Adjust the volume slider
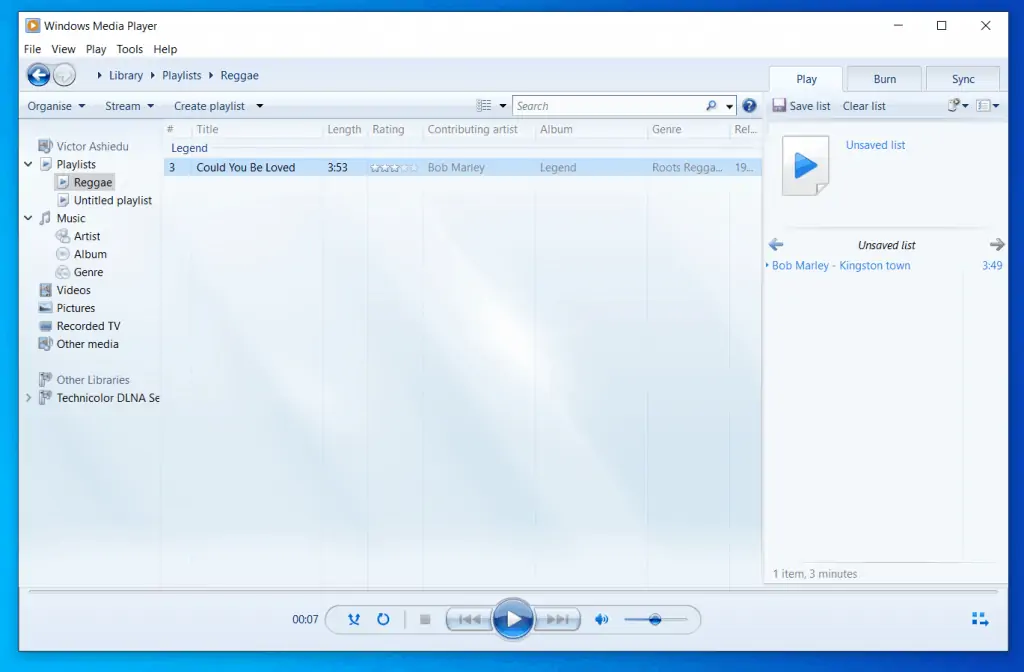The image size is (1024, 672). (x=657, y=619)
